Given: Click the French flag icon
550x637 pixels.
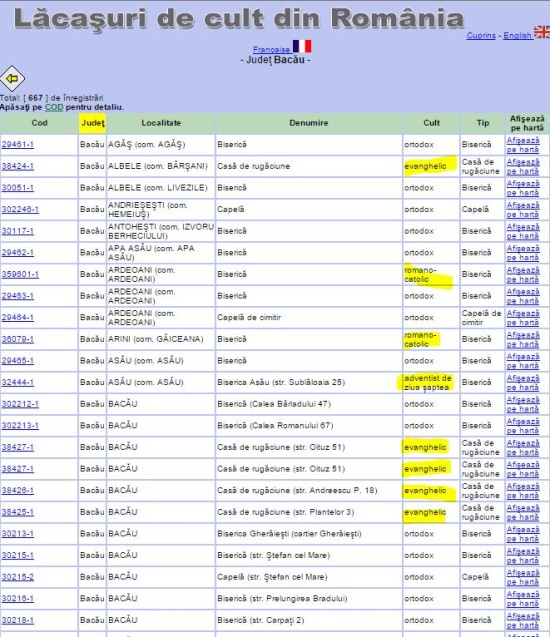Looking at the screenshot, I should pos(302,46).
